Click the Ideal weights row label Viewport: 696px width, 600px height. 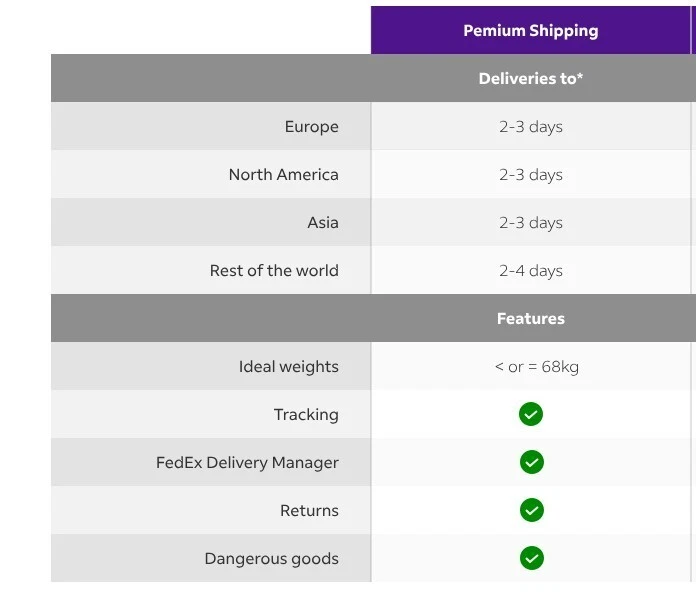(288, 366)
